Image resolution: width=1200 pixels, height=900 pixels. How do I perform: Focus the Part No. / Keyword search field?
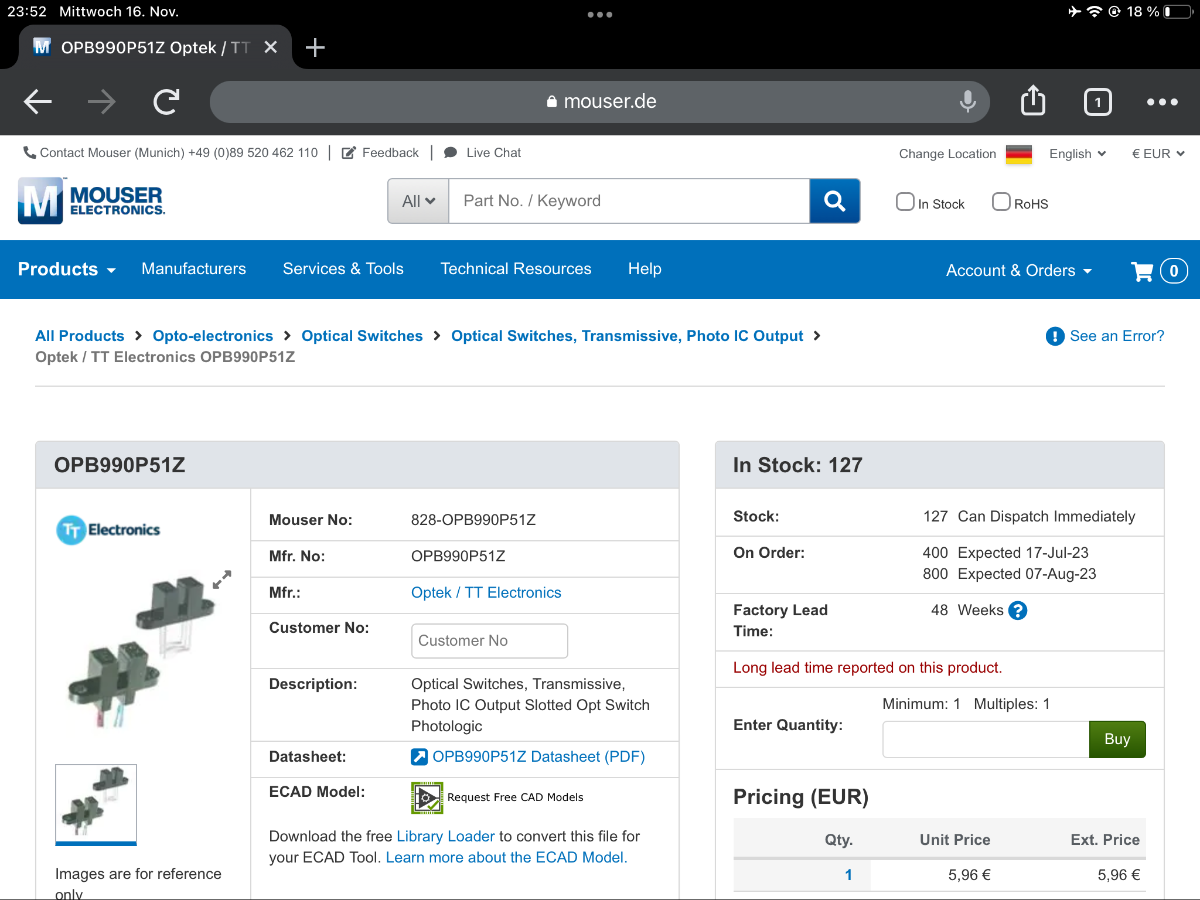coord(629,201)
